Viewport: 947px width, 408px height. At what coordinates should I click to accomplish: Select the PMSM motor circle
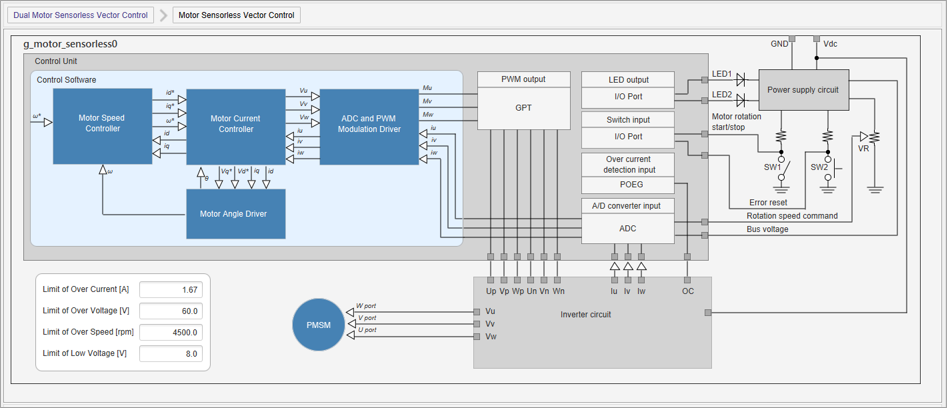pyautogui.click(x=318, y=324)
